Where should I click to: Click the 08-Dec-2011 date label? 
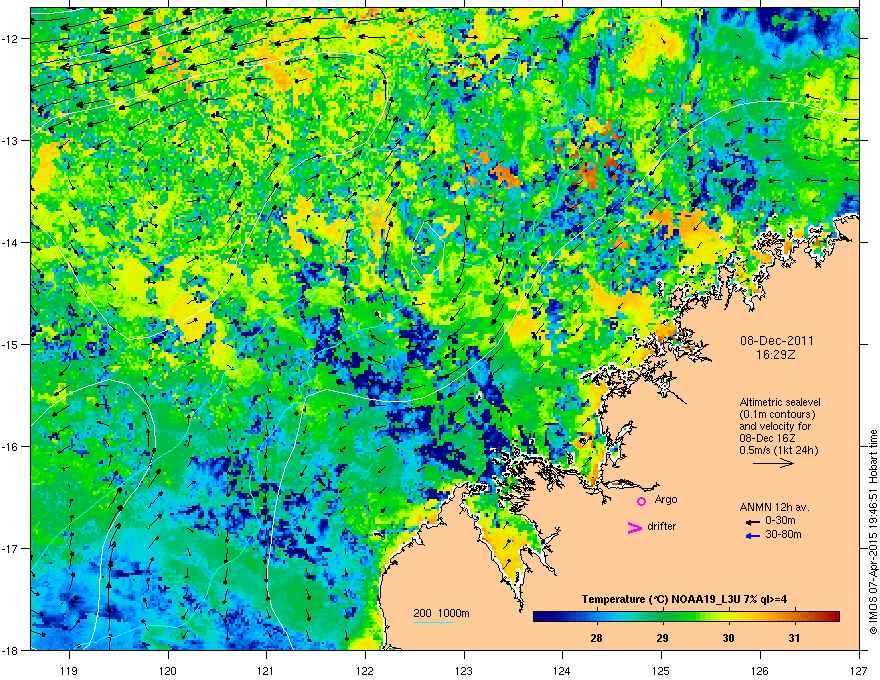(776, 341)
